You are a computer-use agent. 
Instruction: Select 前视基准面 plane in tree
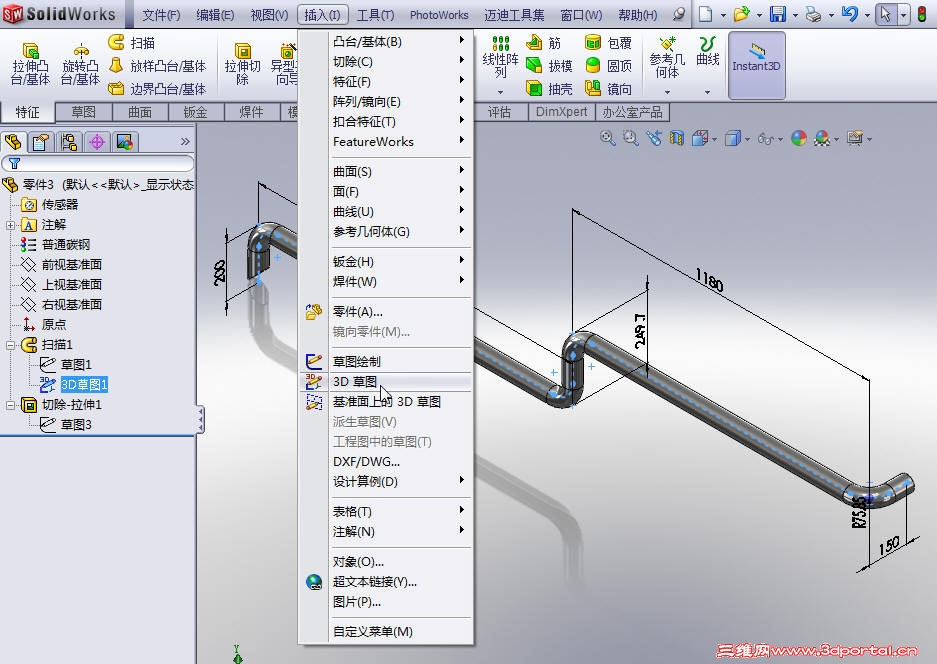point(72,265)
